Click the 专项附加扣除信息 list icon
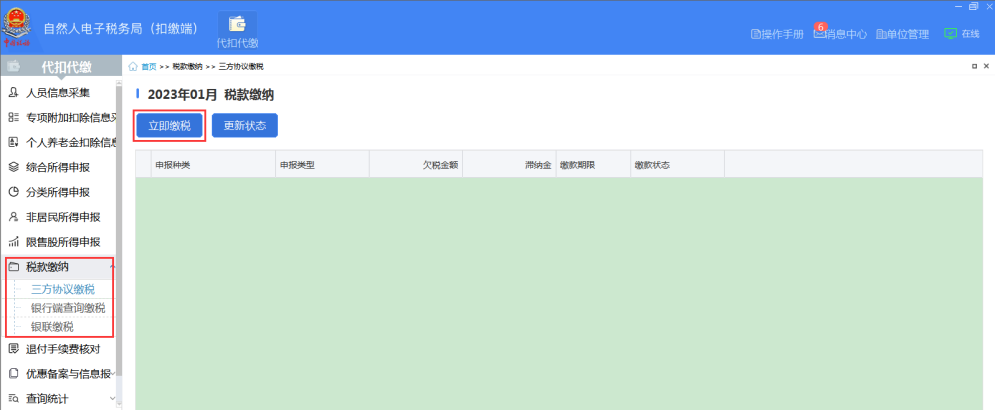The height and width of the screenshot is (410, 995). (x=13, y=117)
